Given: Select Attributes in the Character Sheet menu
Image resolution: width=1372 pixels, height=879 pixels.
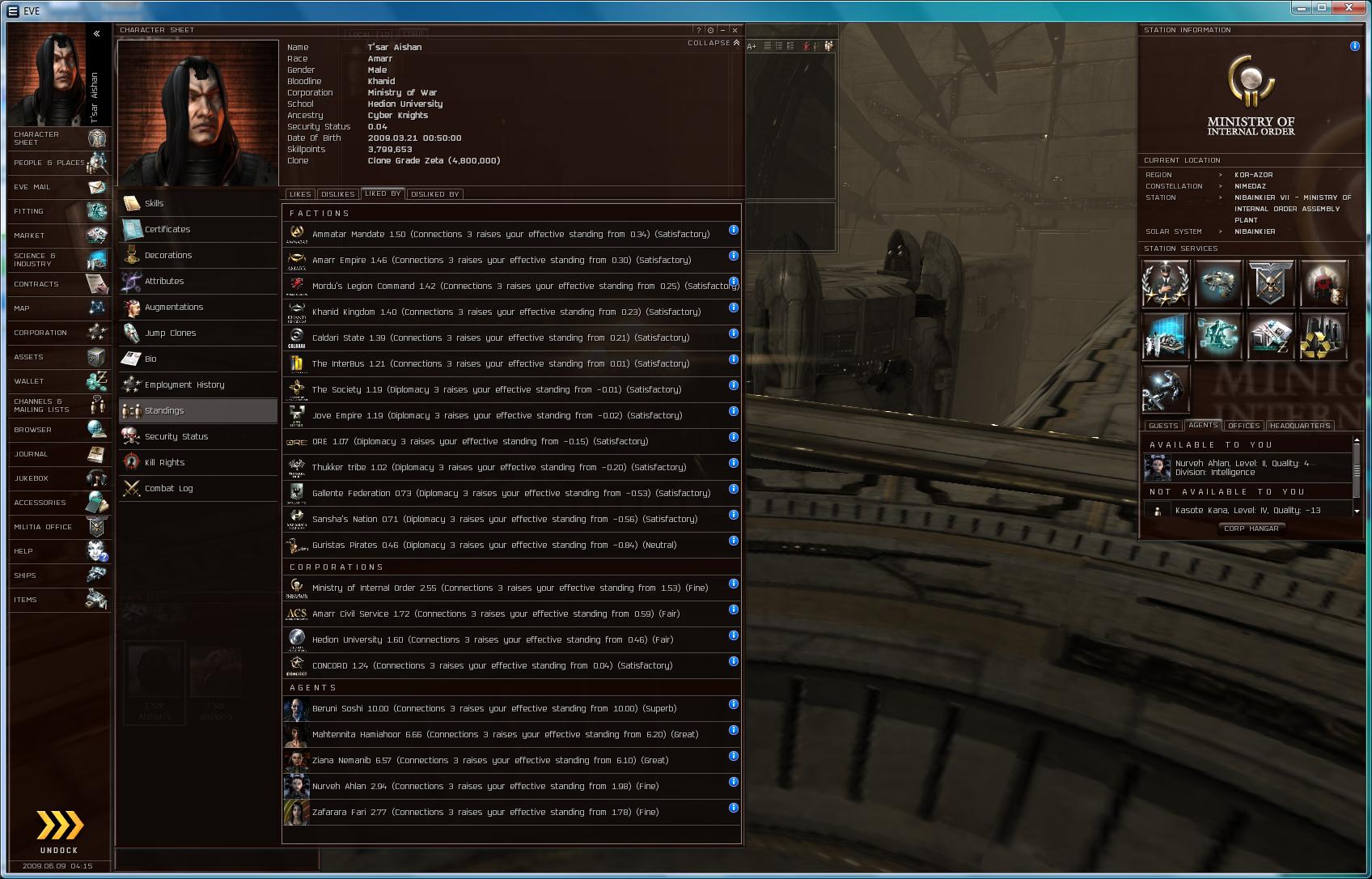Looking at the screenshot, I should pos(198,281).
